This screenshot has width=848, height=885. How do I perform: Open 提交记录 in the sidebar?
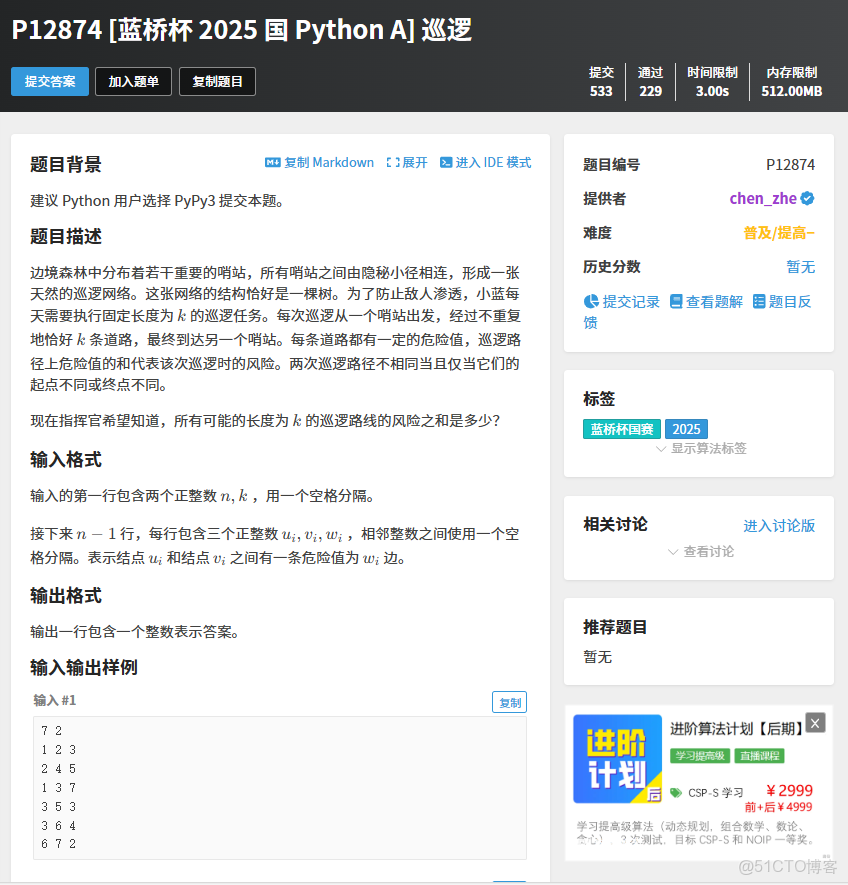(620, 301)
